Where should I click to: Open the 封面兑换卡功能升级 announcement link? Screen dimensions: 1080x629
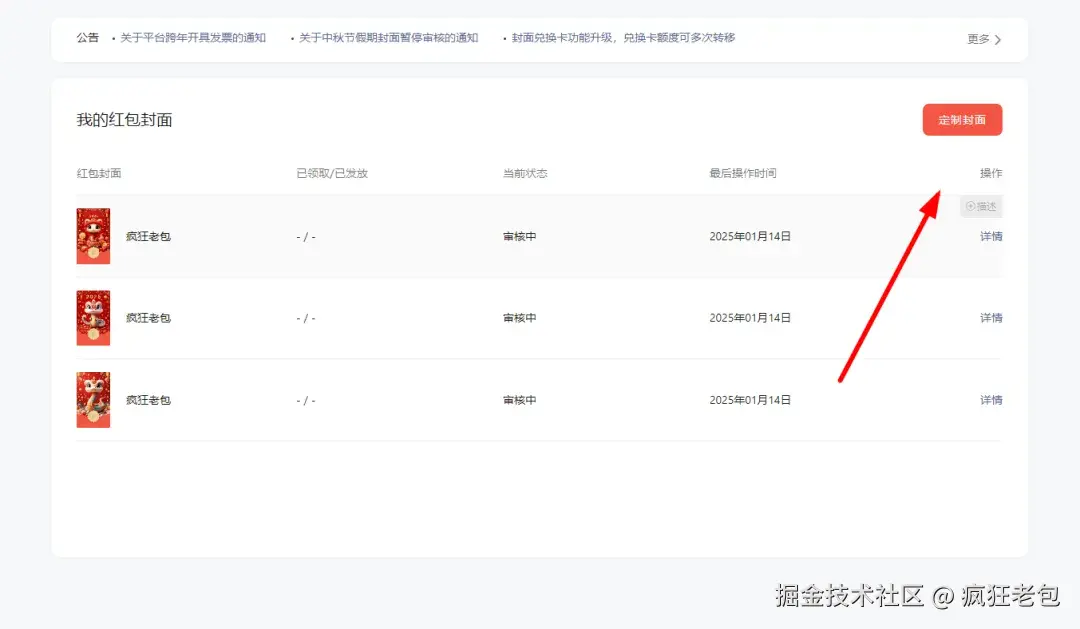[x=622, y=38]
